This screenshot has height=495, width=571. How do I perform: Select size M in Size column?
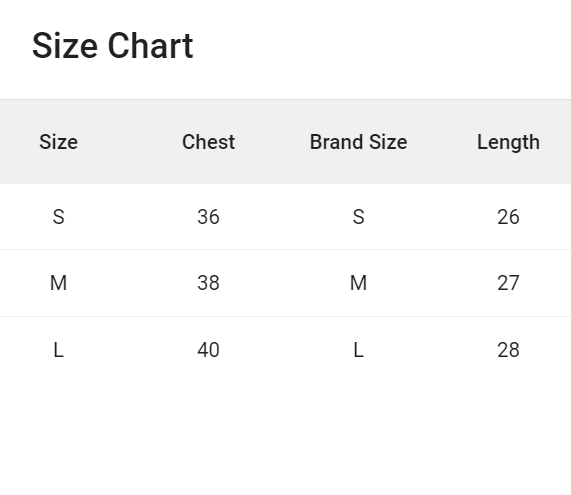(59, 283)
